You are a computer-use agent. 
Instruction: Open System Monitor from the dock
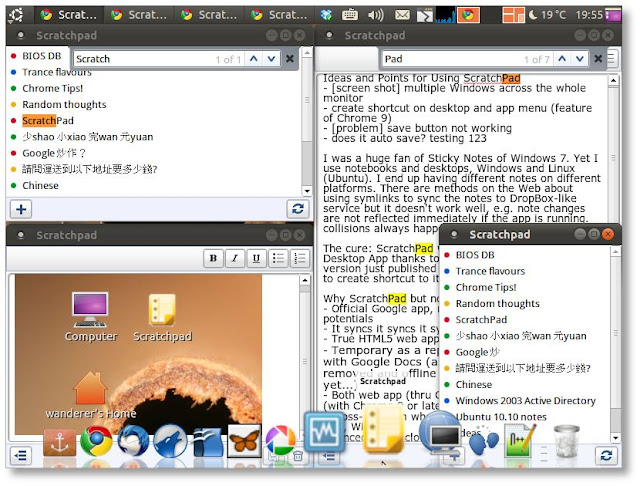click(x=324, y=432)
